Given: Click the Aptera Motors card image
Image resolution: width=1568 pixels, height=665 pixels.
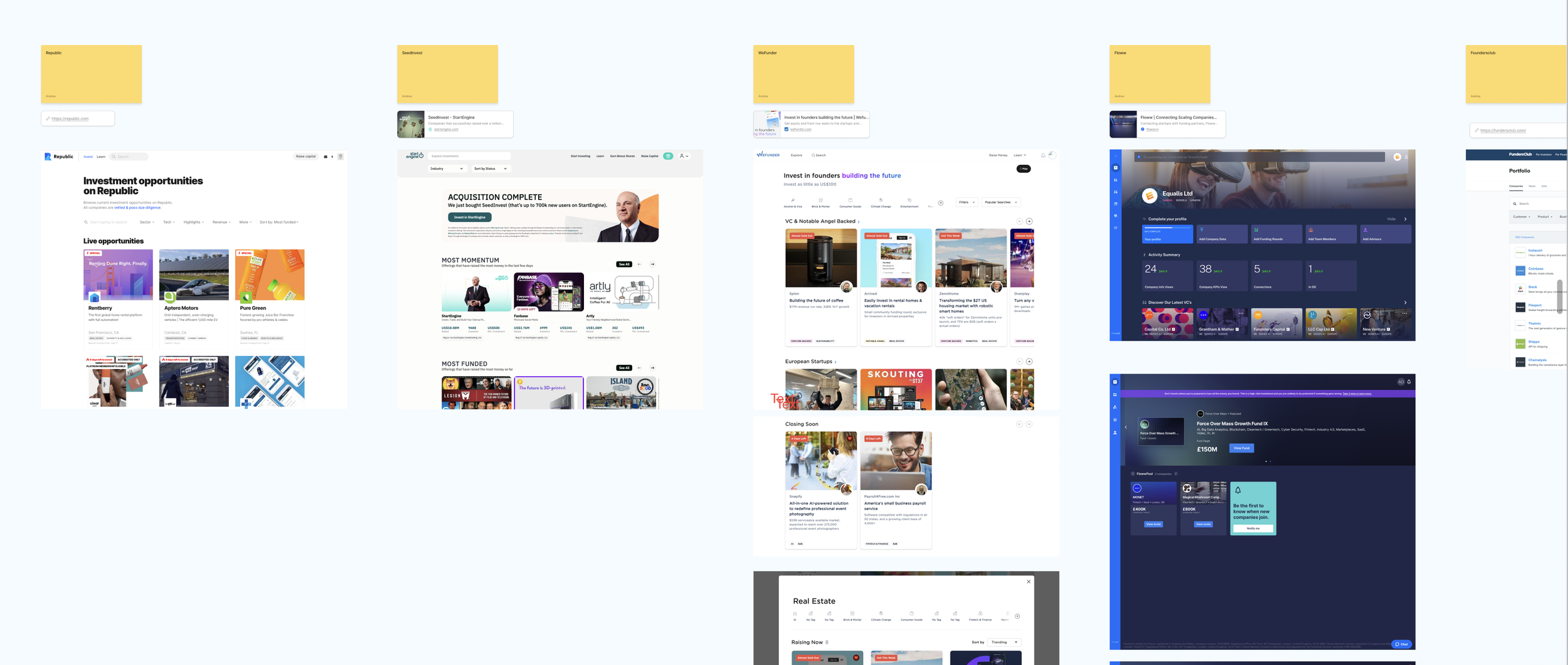Looking at the screenshot, I should click(x=194, y=275).
